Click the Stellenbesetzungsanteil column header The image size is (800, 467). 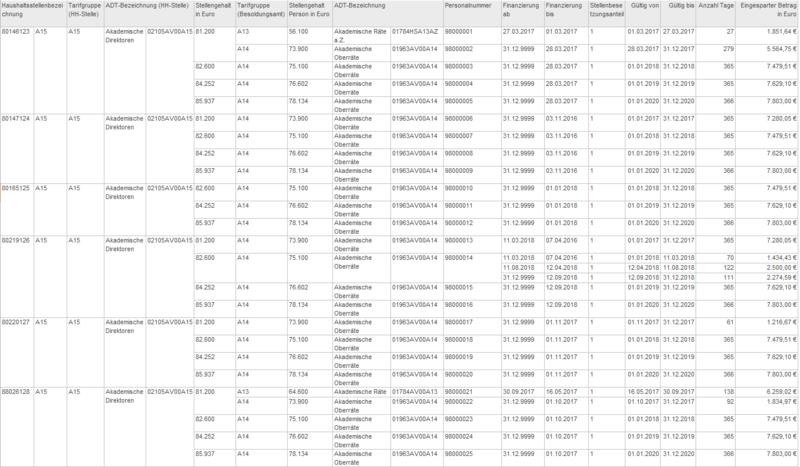606,12
